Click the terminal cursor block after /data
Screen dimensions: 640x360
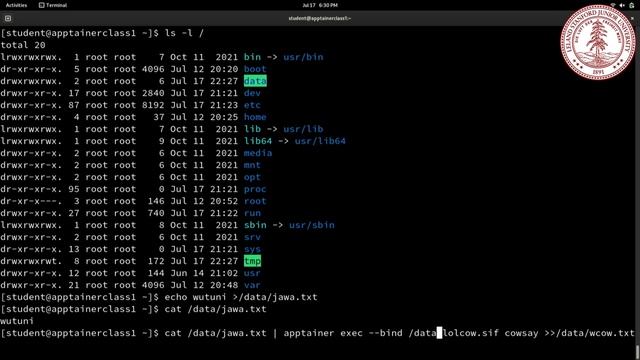pos(439,333)
